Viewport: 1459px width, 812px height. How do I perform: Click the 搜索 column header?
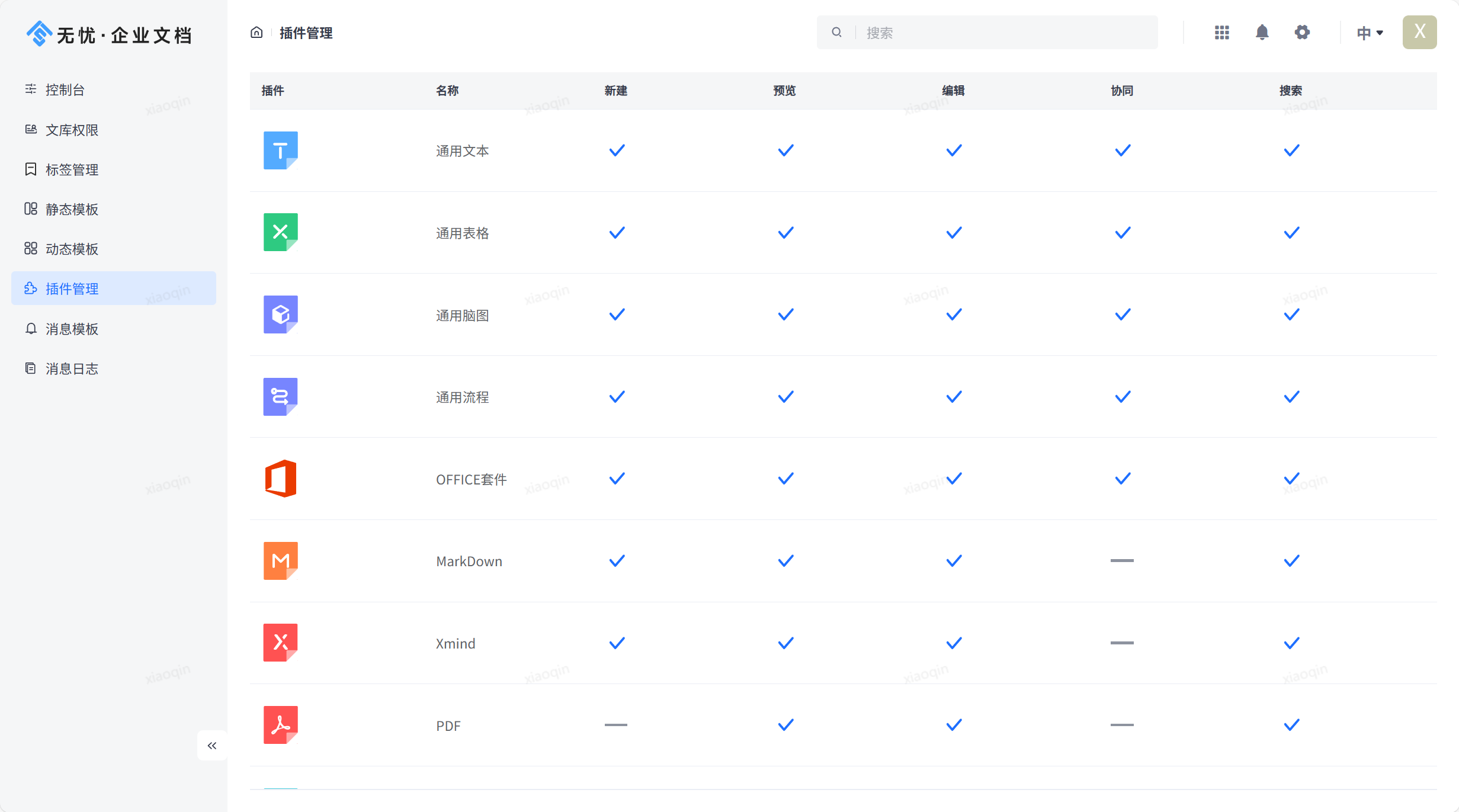pos(1291,91)
